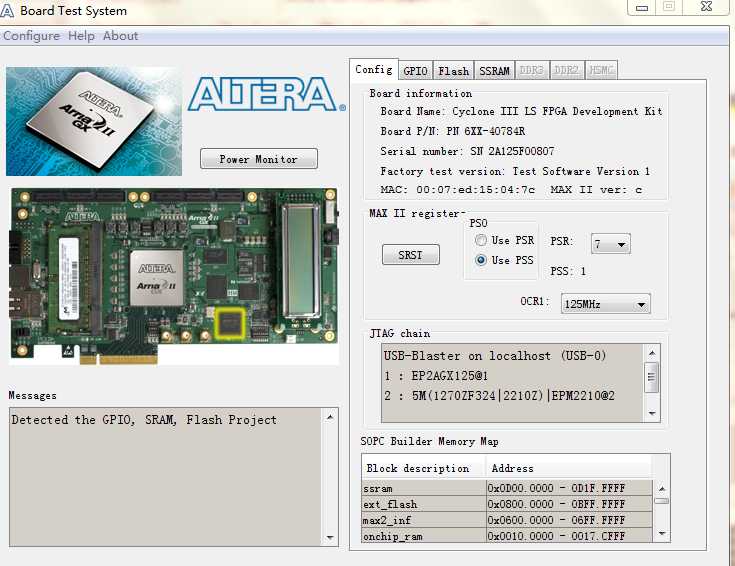735x566 pixels.
Task: Select the disabled HSMC tab
Action: [x=601, y=70]
